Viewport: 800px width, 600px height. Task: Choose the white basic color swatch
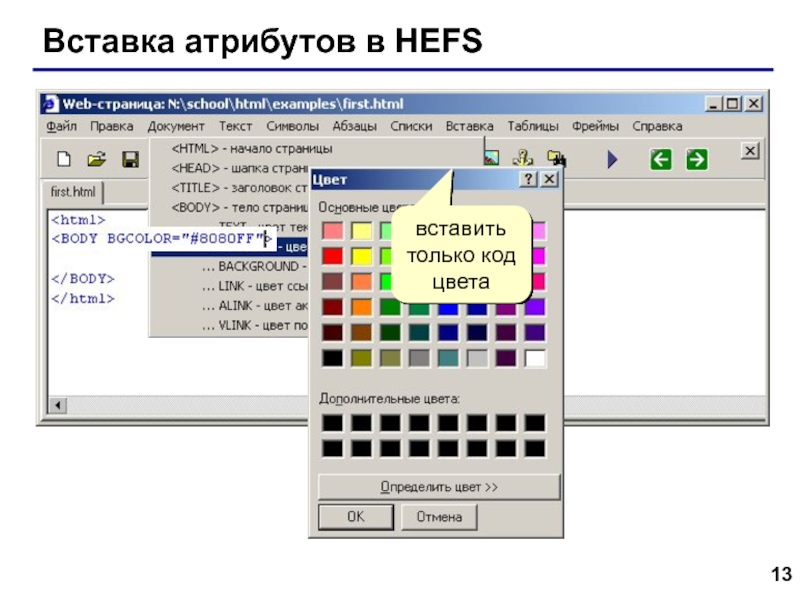click(536, 358)
